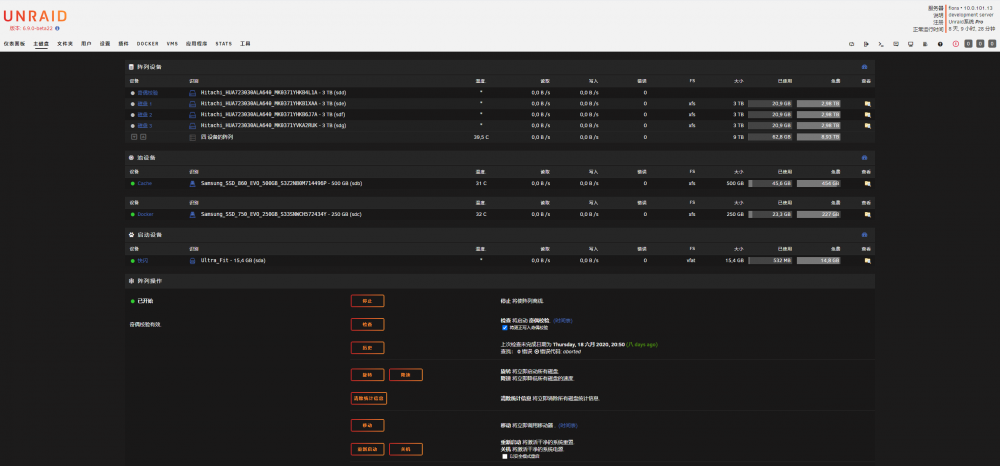Click the disk icon of the Hitachi sde drive
The height and width of the screenshot is (466, 1000).
pos(192,103)
